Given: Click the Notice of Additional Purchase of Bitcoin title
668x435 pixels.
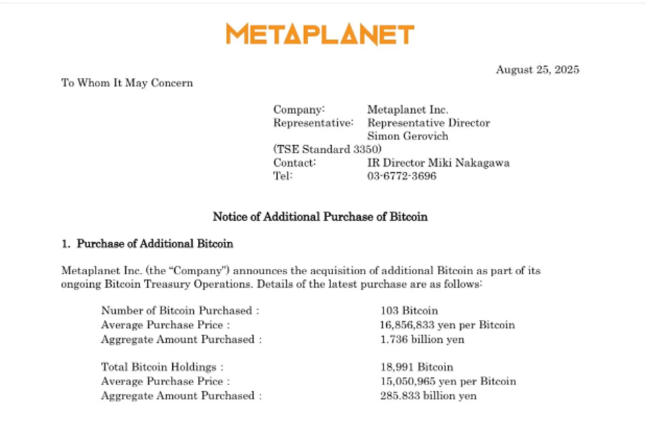Looking at the screenshot, I should pos(320,216).
